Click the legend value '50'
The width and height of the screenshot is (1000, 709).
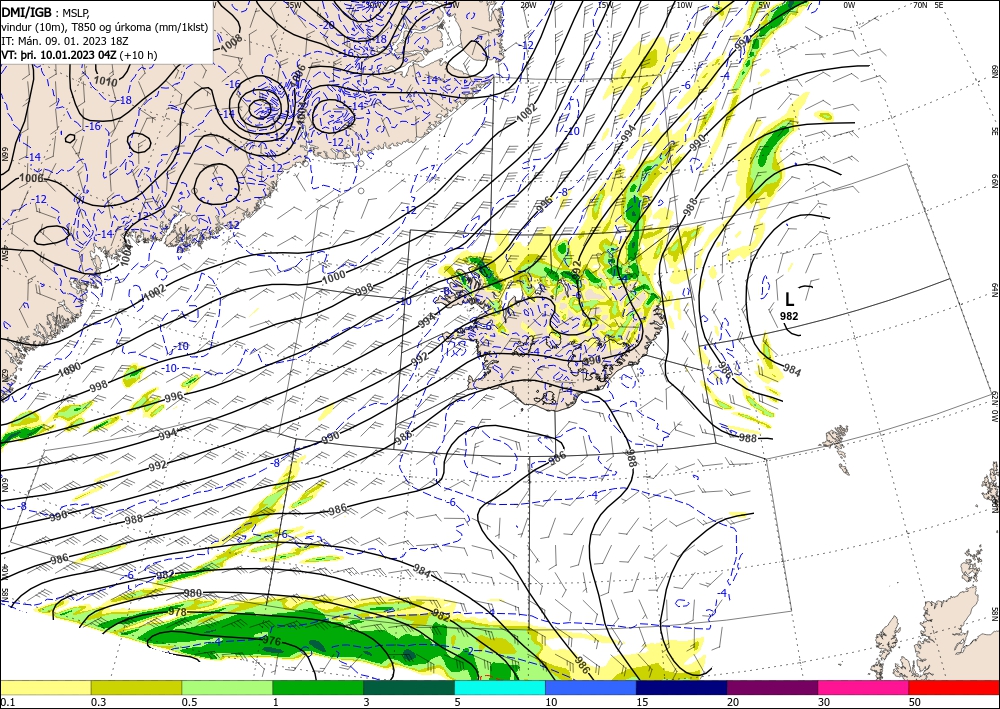tap(915, 702)
